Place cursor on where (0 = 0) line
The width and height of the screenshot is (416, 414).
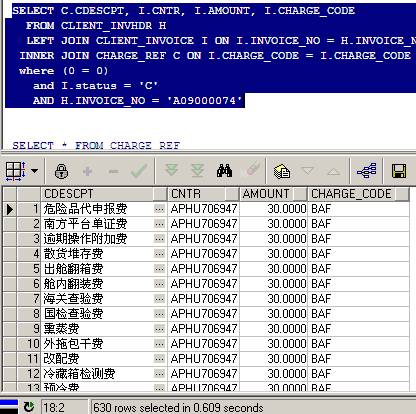63,71
